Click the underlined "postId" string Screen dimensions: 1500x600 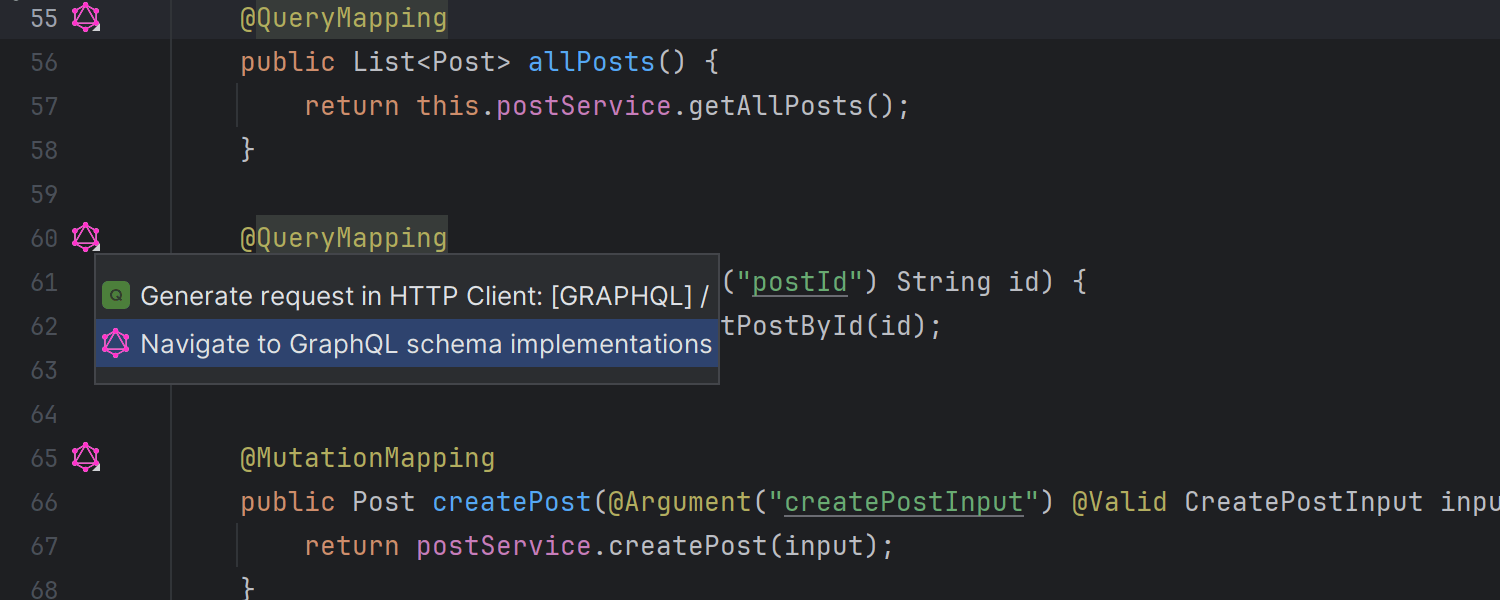tap(800, 282)
